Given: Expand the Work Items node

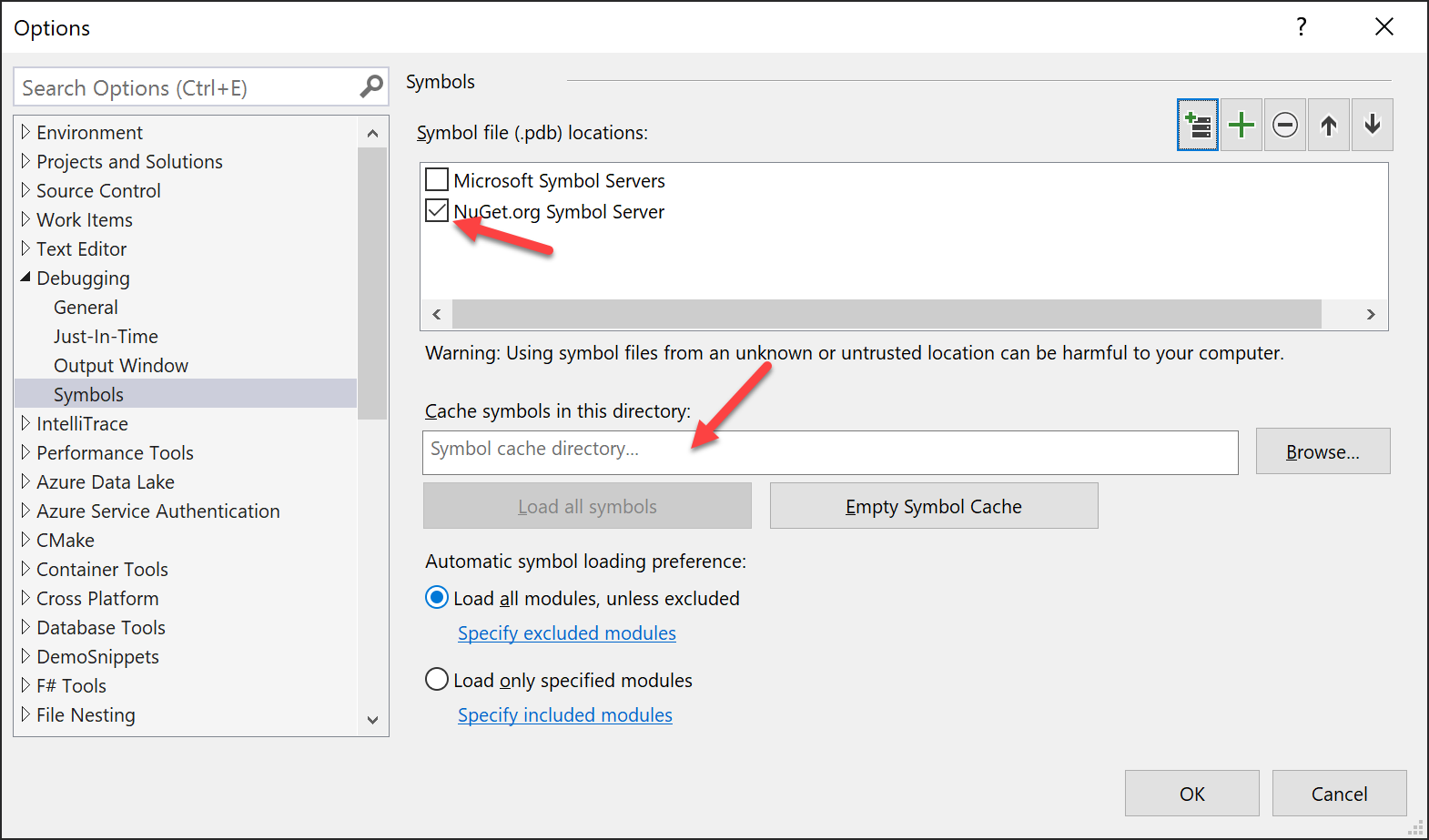Looking at the screenshot, I should click(x=25, y=219).
